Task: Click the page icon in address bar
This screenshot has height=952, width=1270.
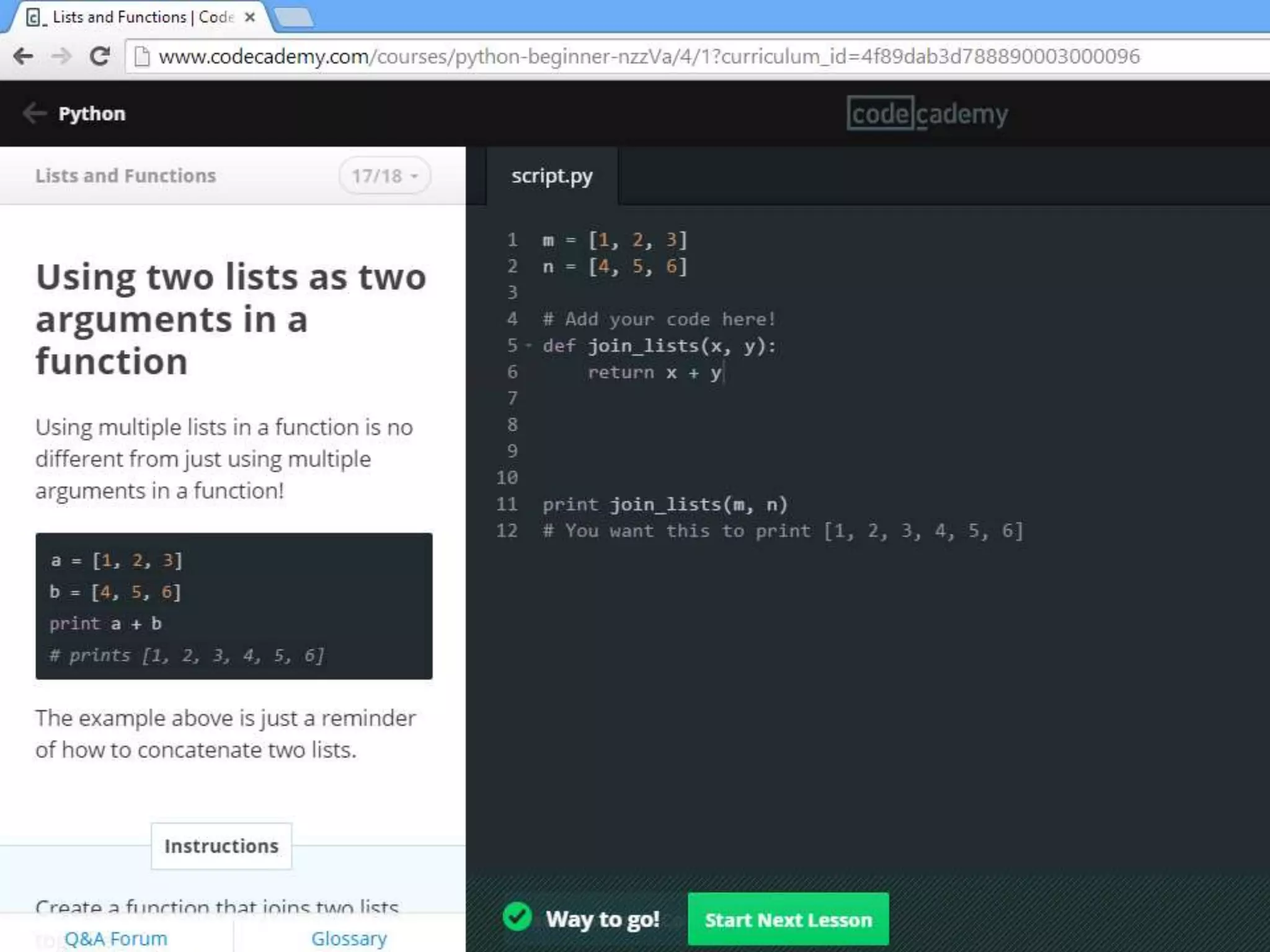Action: (x=142, y=56)
